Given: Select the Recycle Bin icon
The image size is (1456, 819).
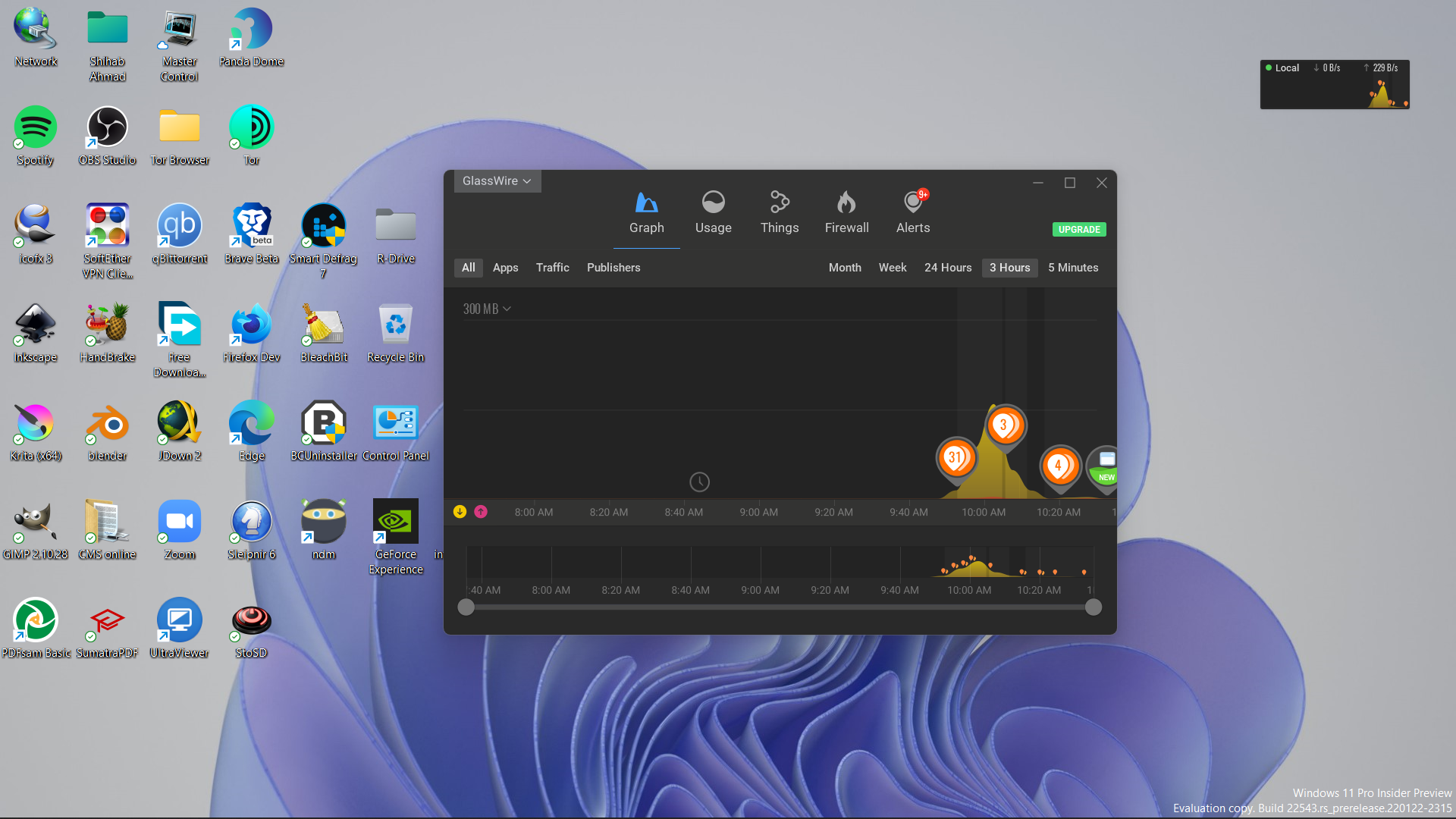Looking at the screenshot, I should [396, 332].
